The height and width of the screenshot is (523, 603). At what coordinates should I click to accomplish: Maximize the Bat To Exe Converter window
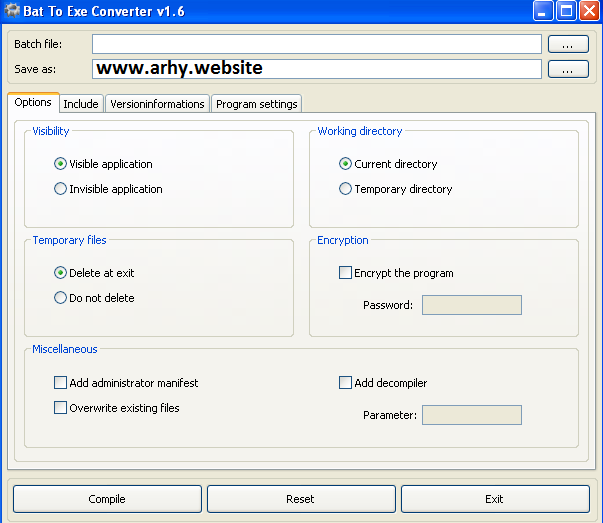[566, 10]
